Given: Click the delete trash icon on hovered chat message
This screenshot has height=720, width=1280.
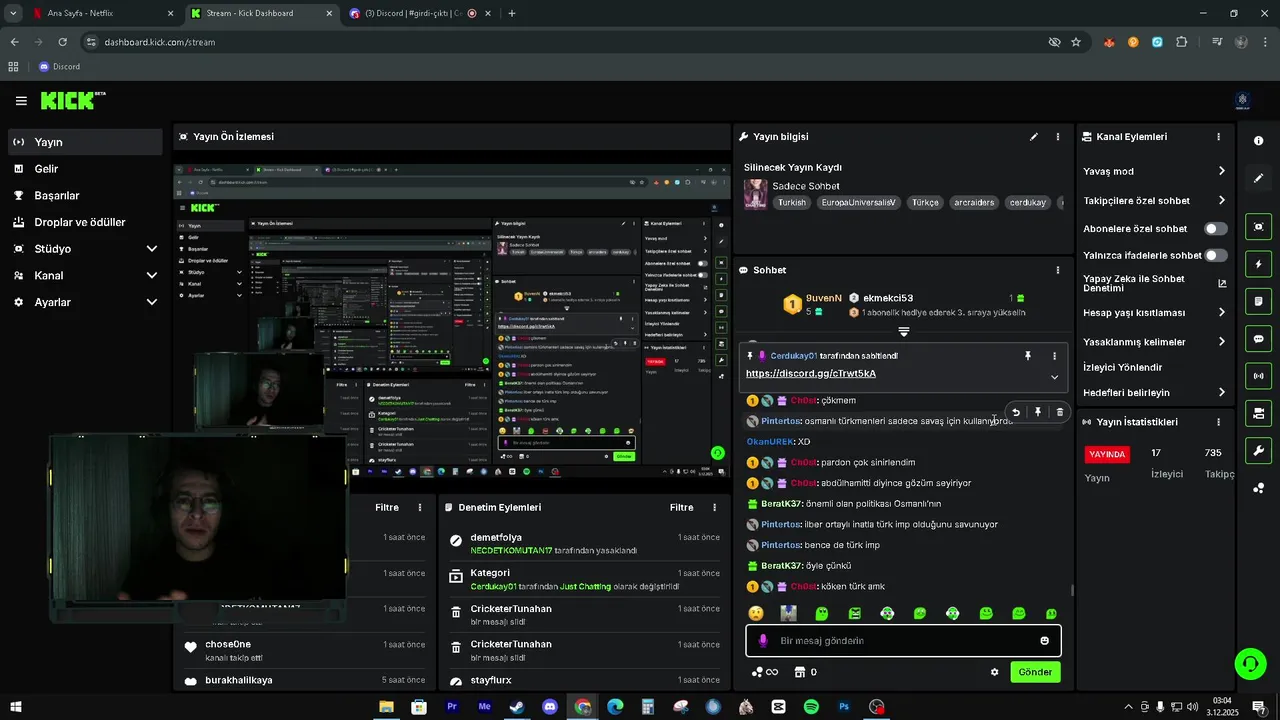Looking at the screenshot, I should click(1060, 412).
